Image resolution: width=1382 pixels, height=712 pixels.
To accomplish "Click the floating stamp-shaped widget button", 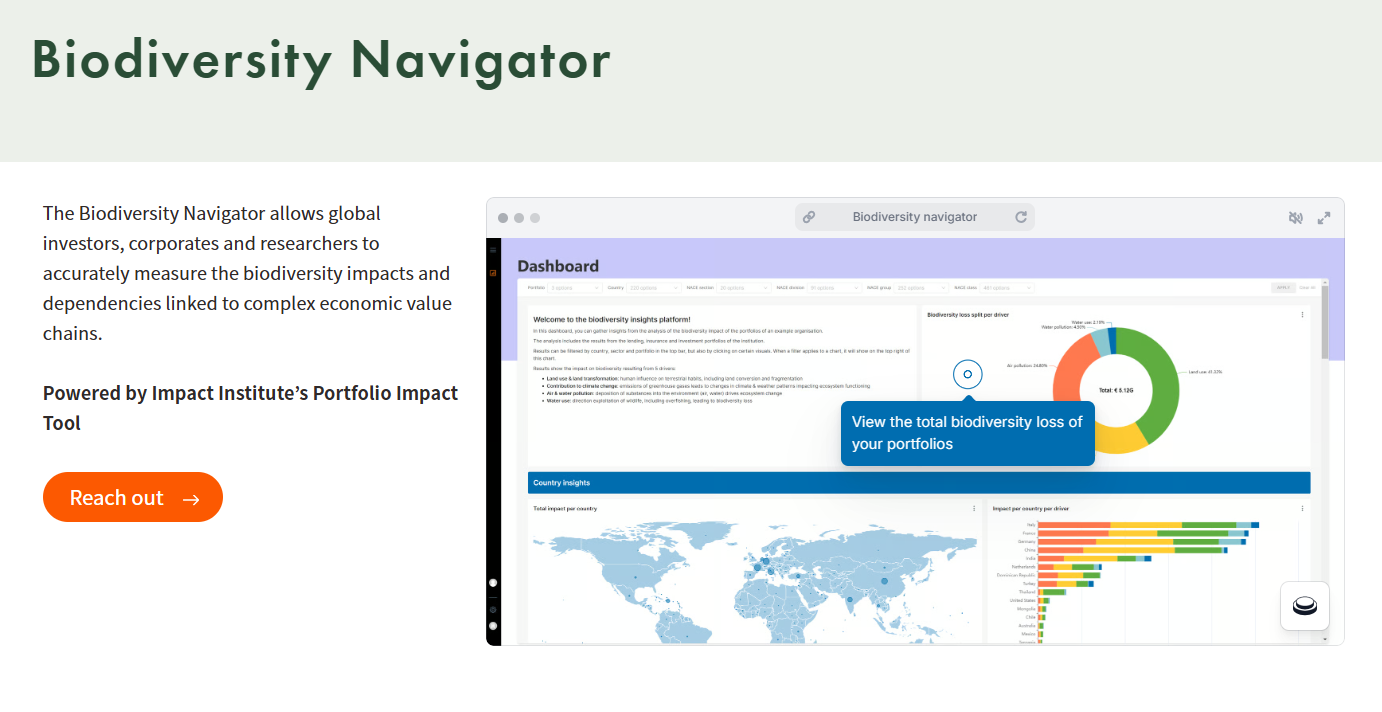I will 1305,606.
